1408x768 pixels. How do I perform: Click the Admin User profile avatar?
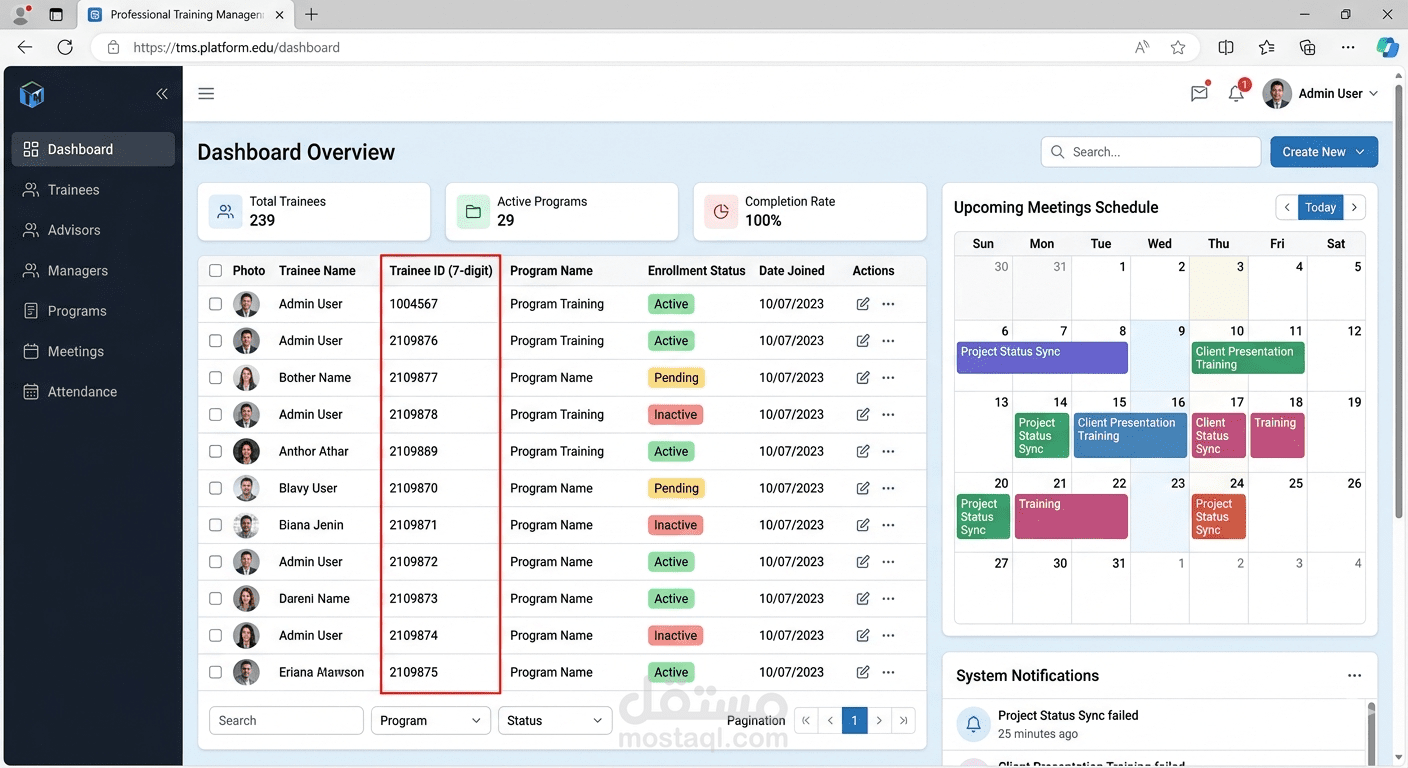pyautogui.click(x=1277, y=94)
